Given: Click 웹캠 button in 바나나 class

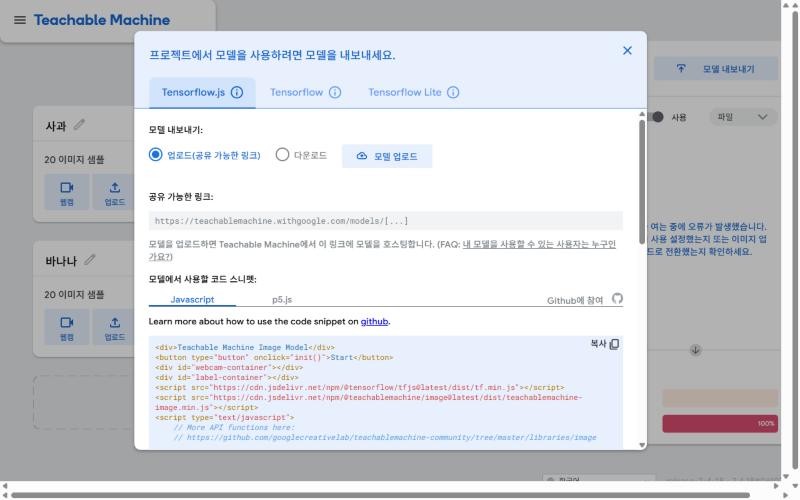Looking at the screenshot, I should click(67, 327).
